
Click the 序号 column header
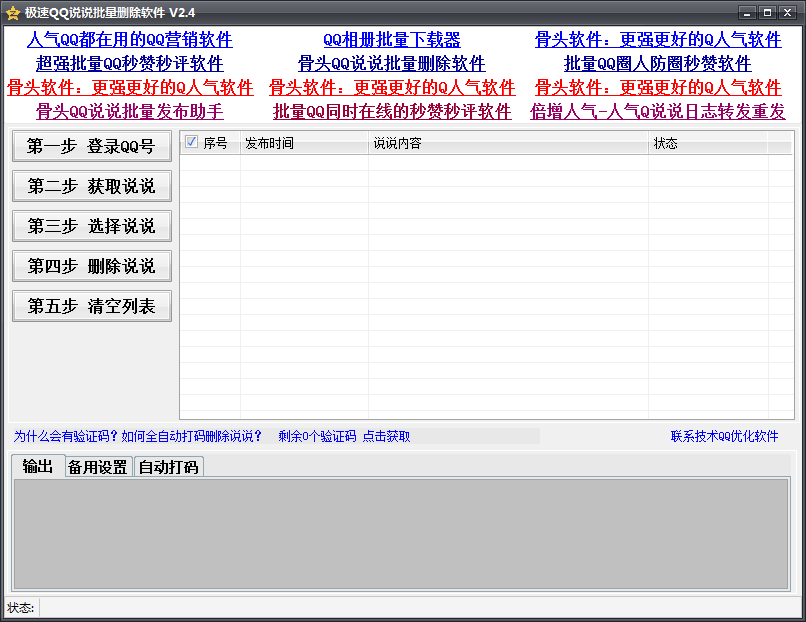[215, 143]
